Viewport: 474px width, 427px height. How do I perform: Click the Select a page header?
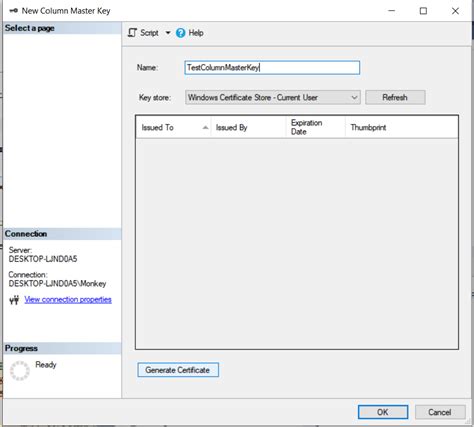click(62, 28)
